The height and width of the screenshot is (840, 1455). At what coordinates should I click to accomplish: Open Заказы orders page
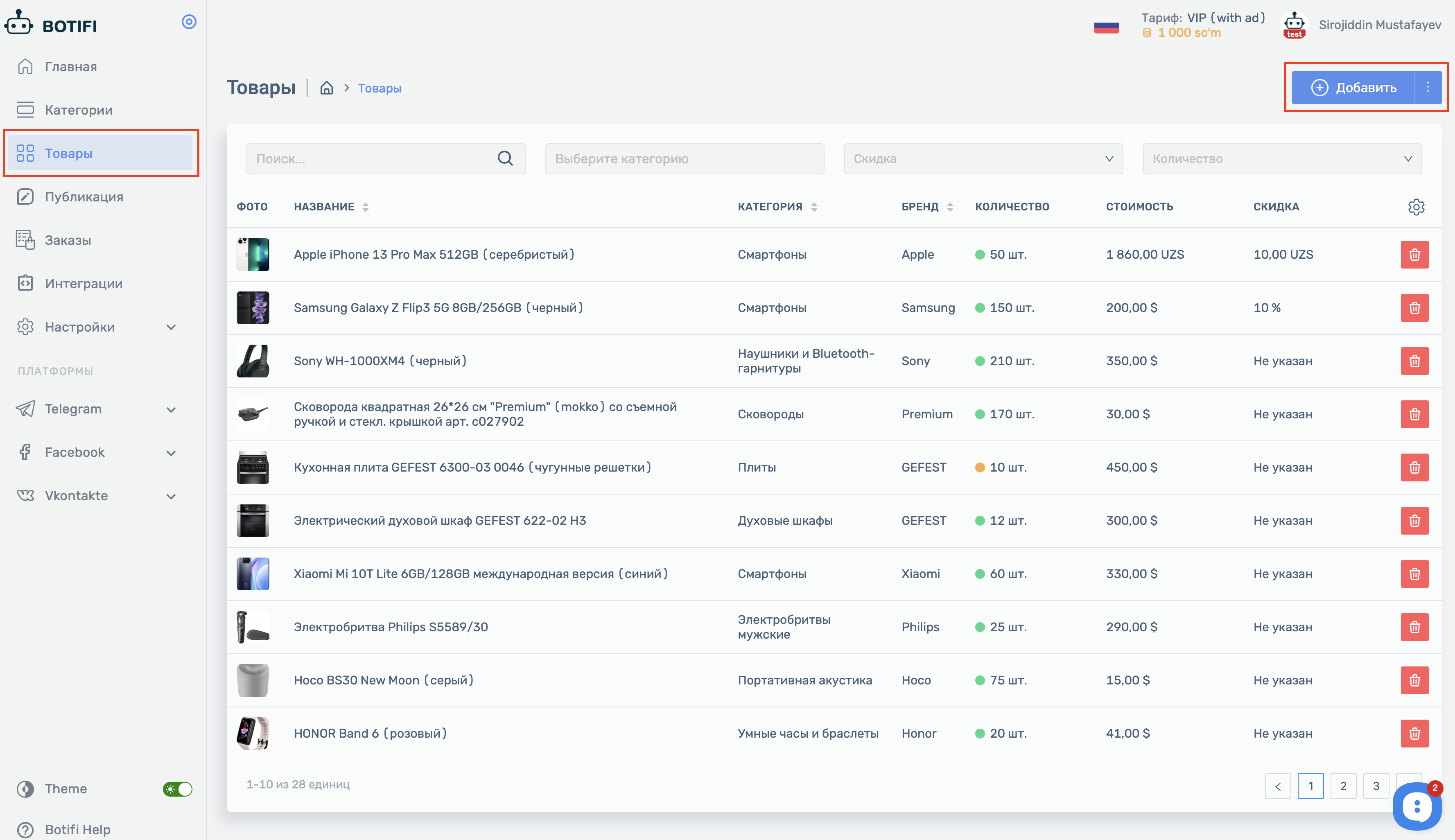[x=68, y=240]
